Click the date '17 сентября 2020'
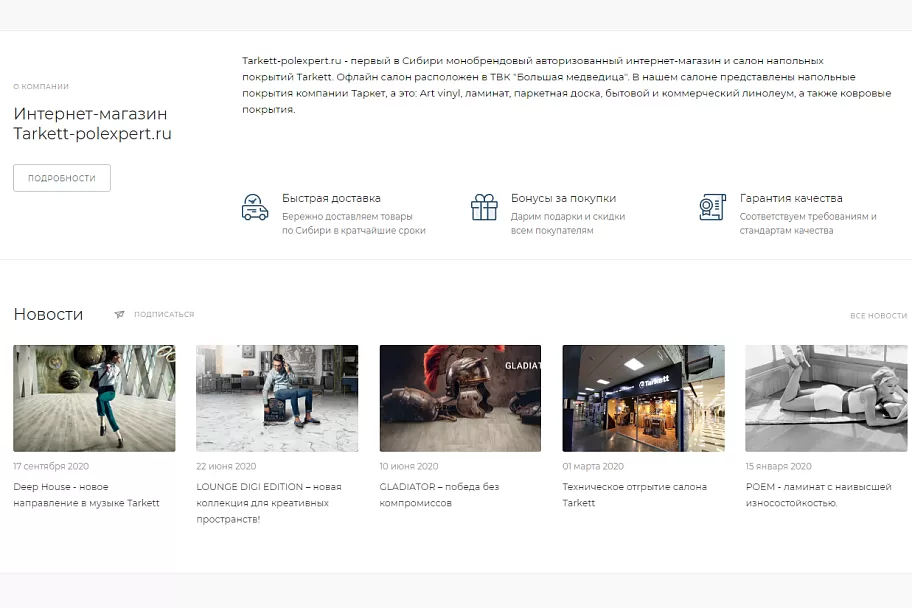 pos(51,466)
